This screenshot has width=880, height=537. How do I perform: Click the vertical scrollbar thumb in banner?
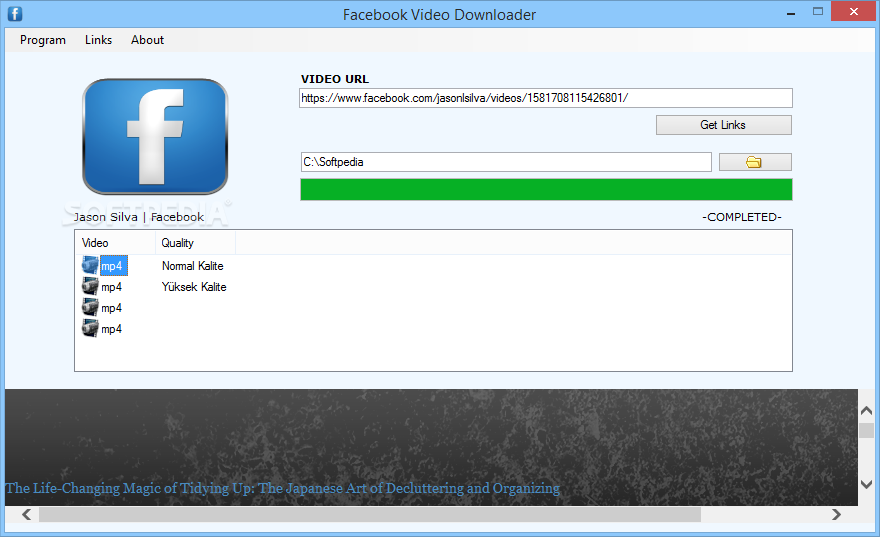867,430
